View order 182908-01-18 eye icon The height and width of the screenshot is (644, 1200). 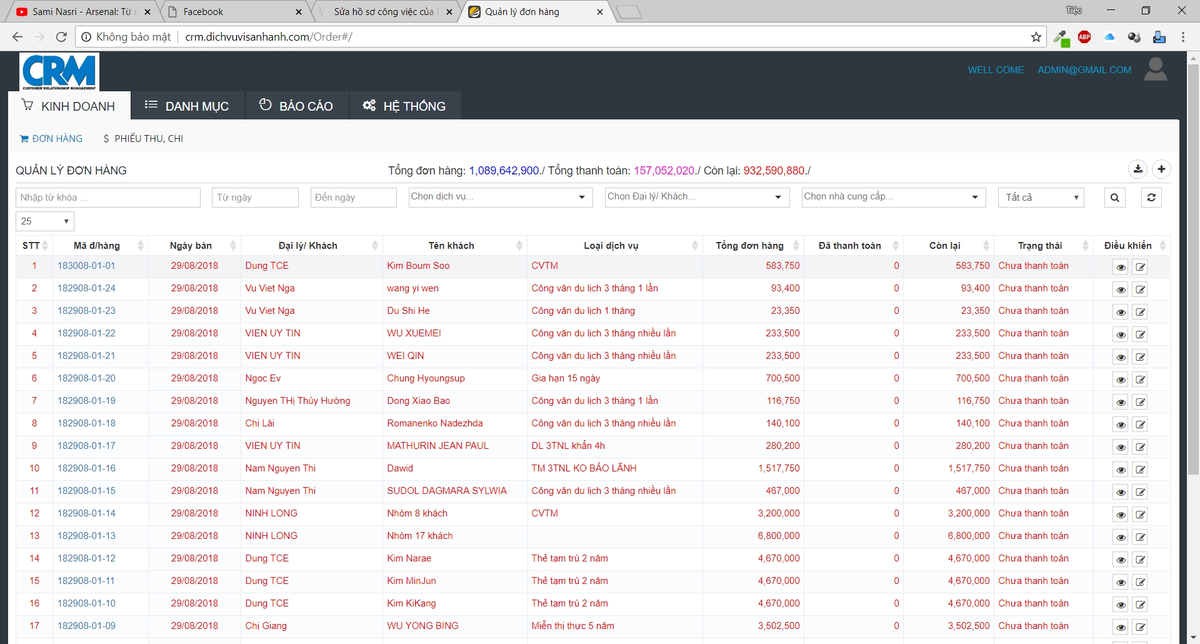1121,424
